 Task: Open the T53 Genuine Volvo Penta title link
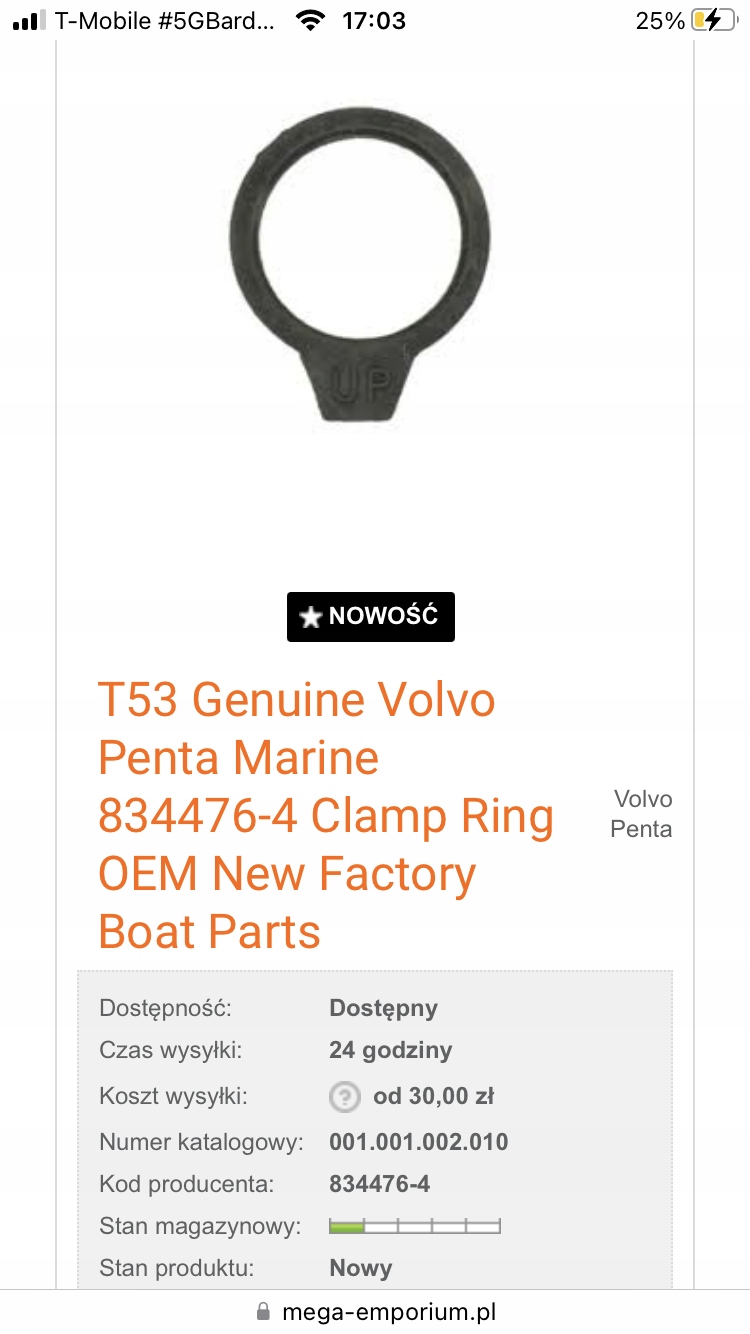(326, 815)
